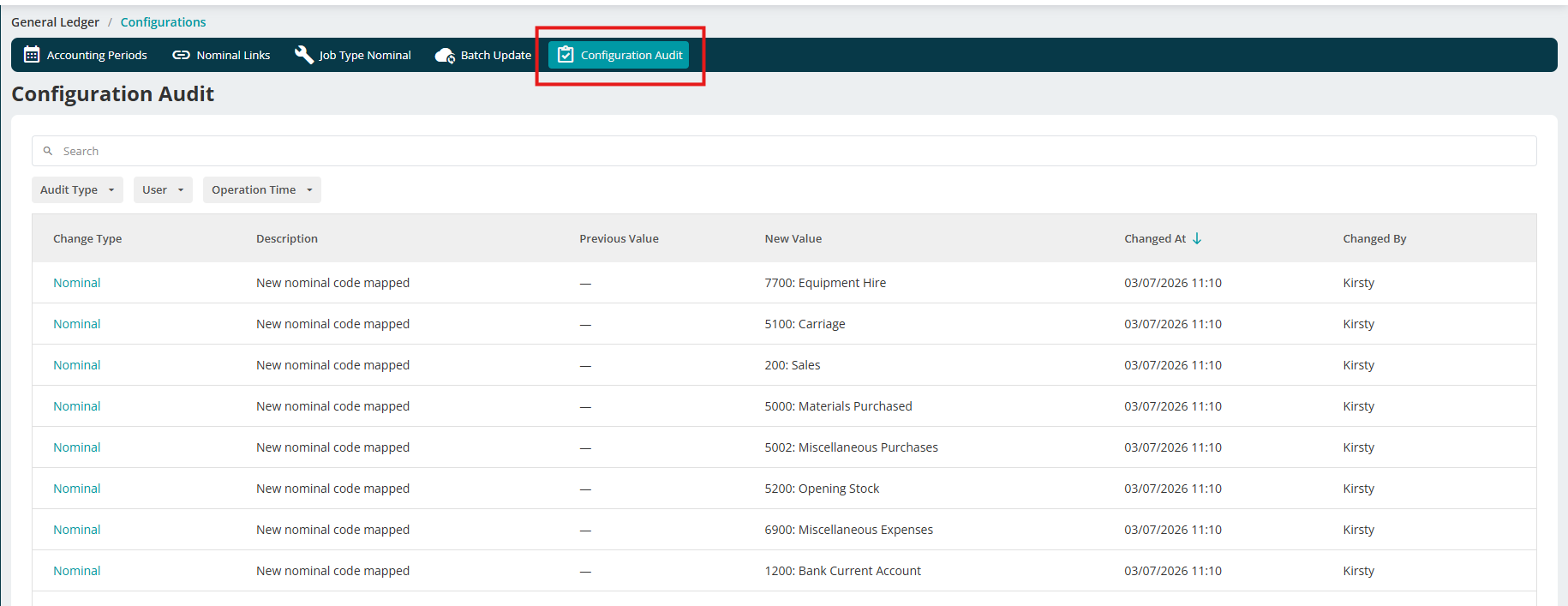
Task: Expand the Audit Type filter dropdown
Action: pyautogui.click(x=77, y=189)
